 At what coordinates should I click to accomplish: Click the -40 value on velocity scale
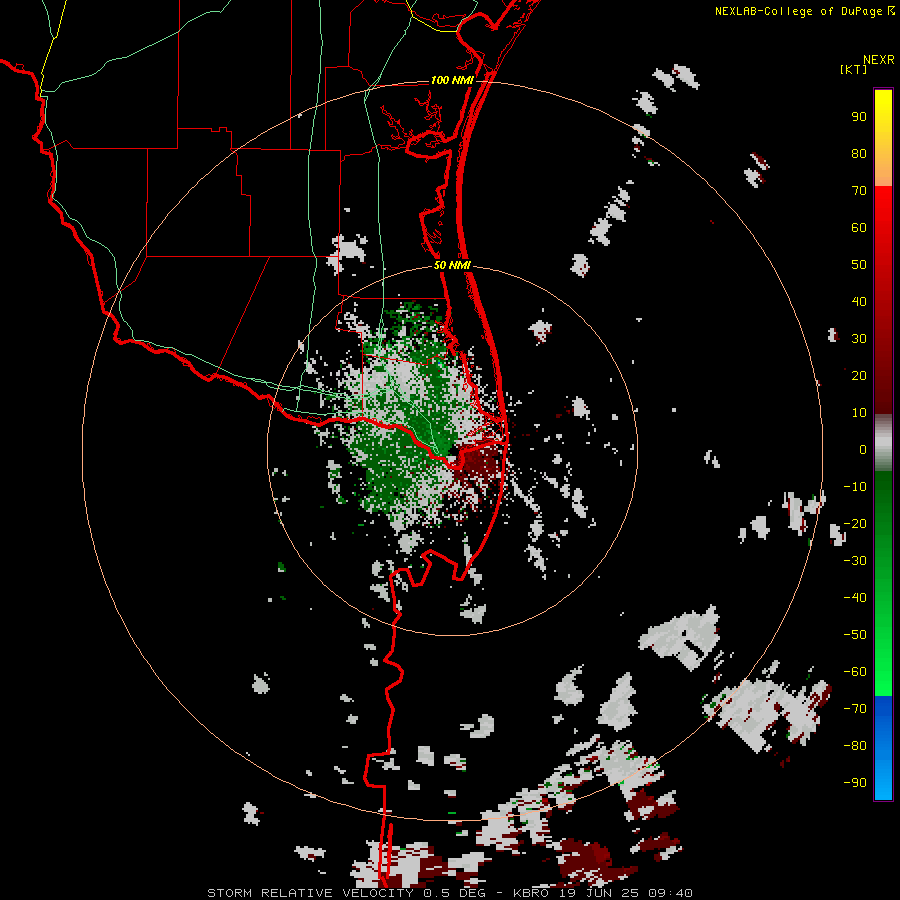point(855,598)
